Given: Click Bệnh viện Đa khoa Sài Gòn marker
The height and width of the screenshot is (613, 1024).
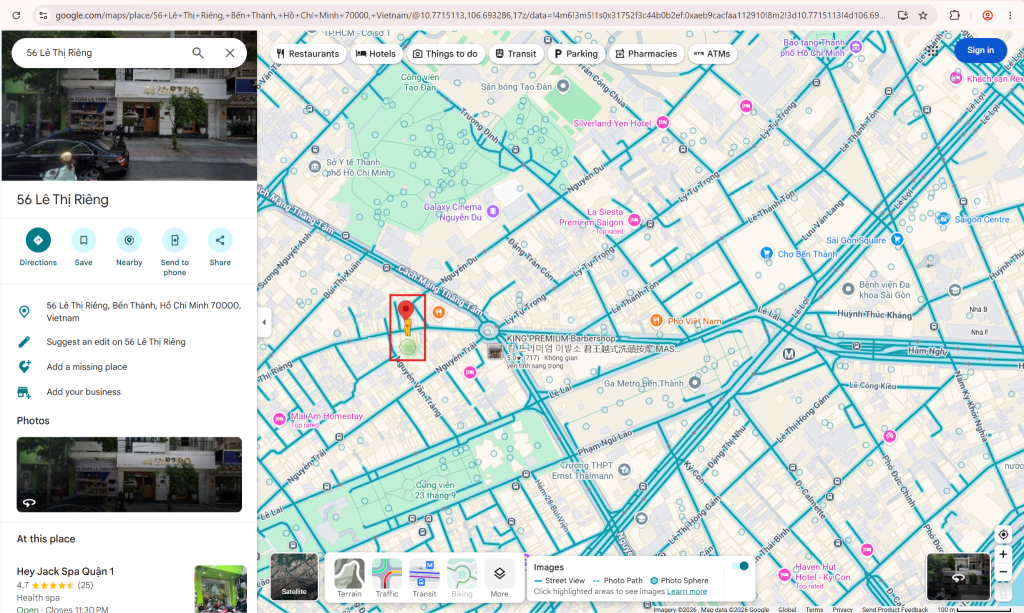Looking at the screenshot, I should tap(848, 289).
